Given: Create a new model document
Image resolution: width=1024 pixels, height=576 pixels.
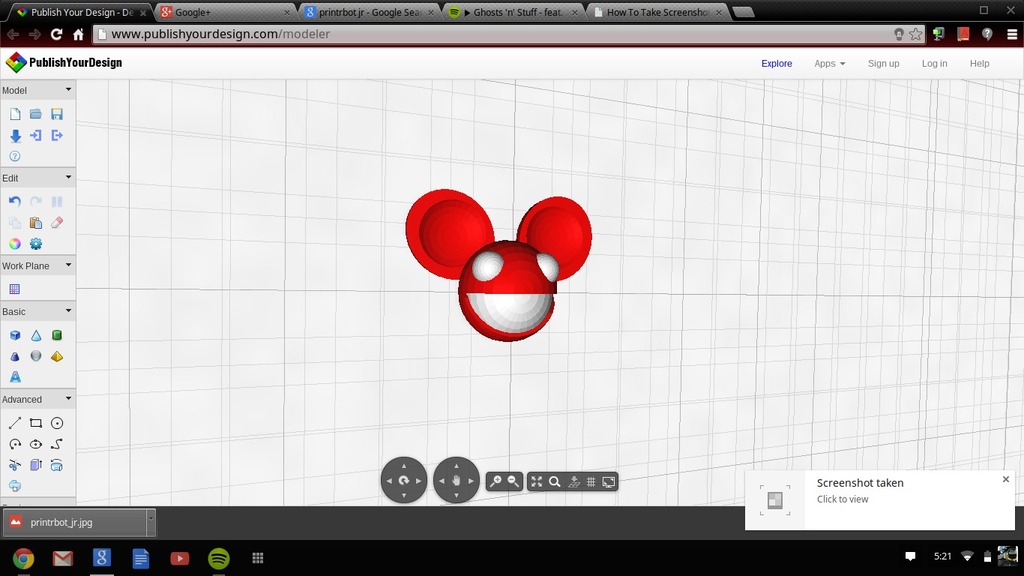Looking at the screenshot, I should click(15, 114).
